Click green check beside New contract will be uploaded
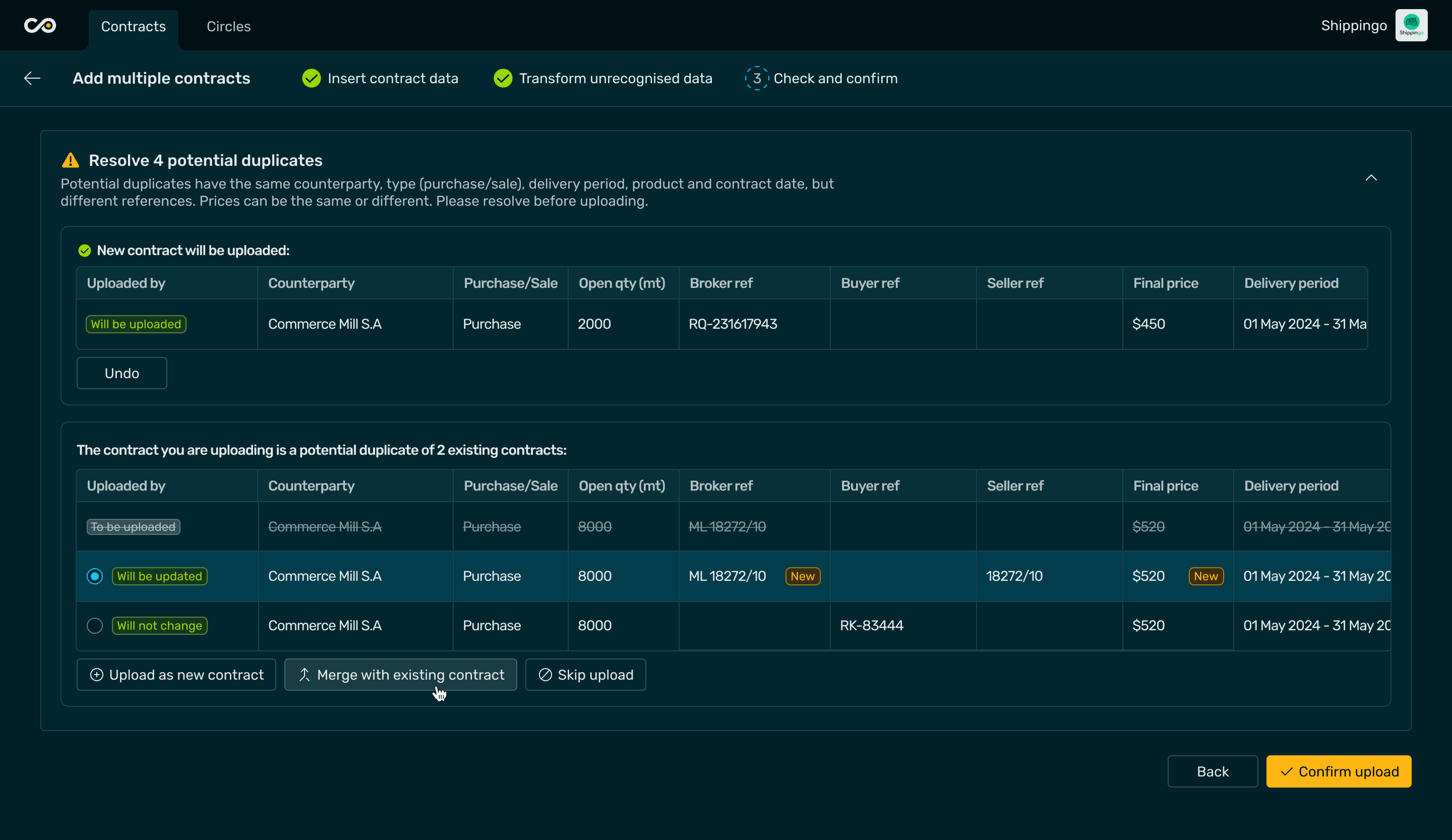1452x840 pixels. pyautogui.click(x=85, y=251)
